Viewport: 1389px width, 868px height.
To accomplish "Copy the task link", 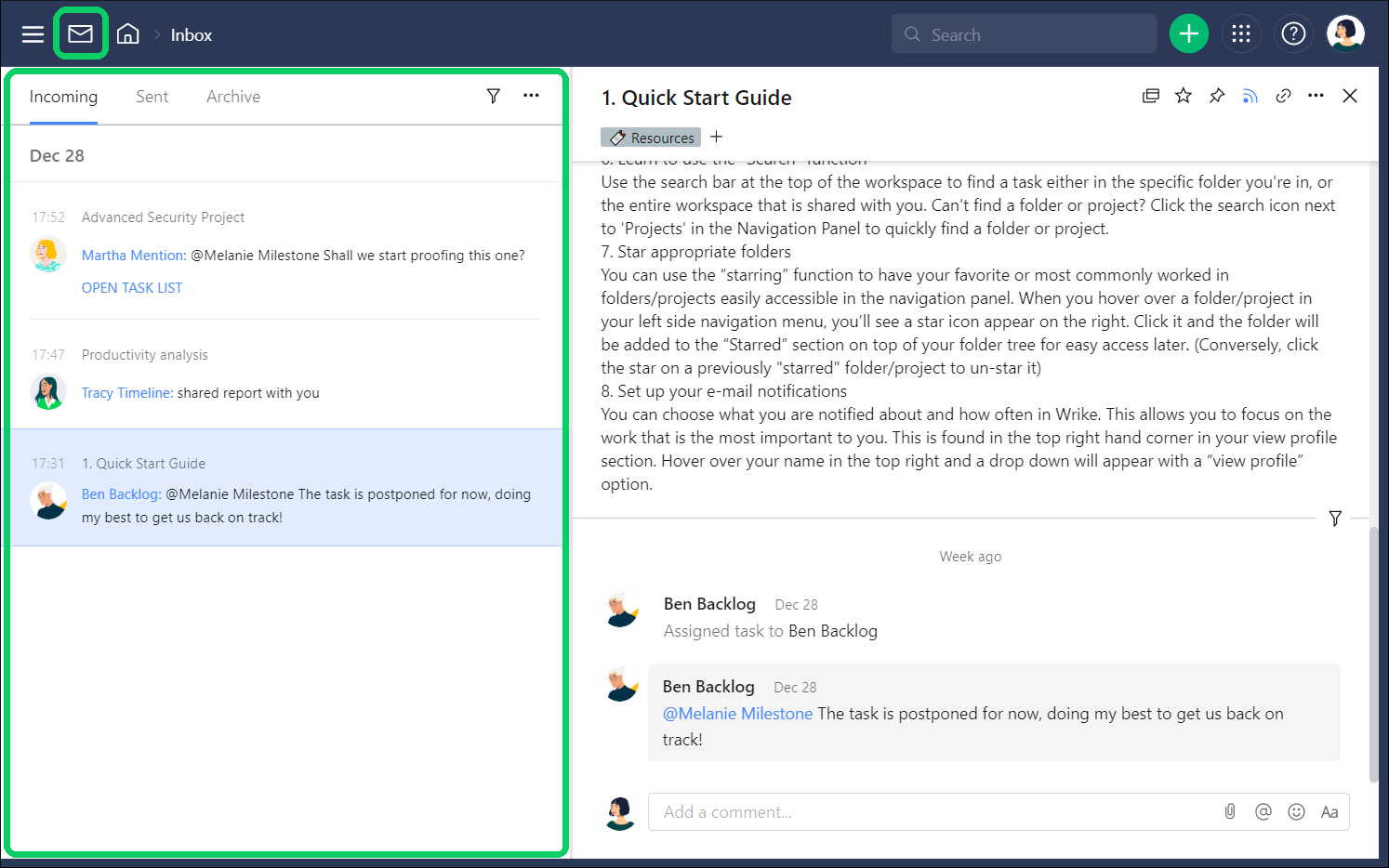I will coord(1283,95).
